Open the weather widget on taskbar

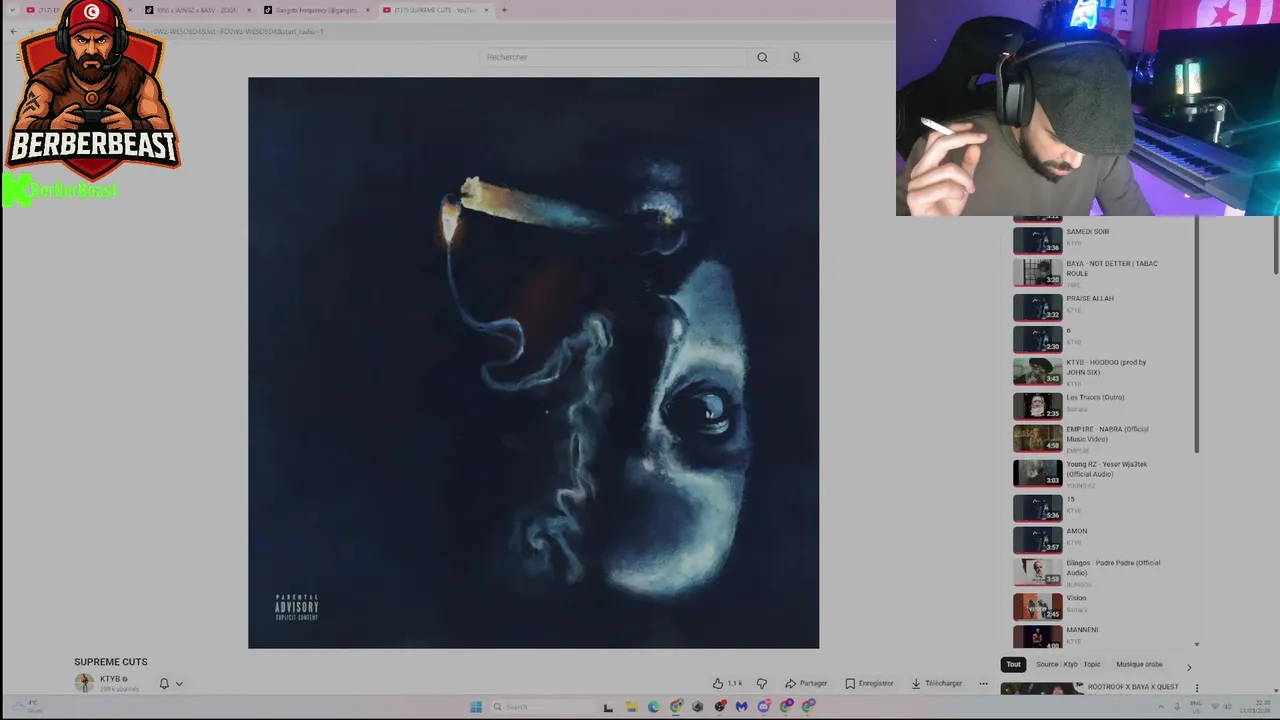pyautogui.click(x=28, y=707)
